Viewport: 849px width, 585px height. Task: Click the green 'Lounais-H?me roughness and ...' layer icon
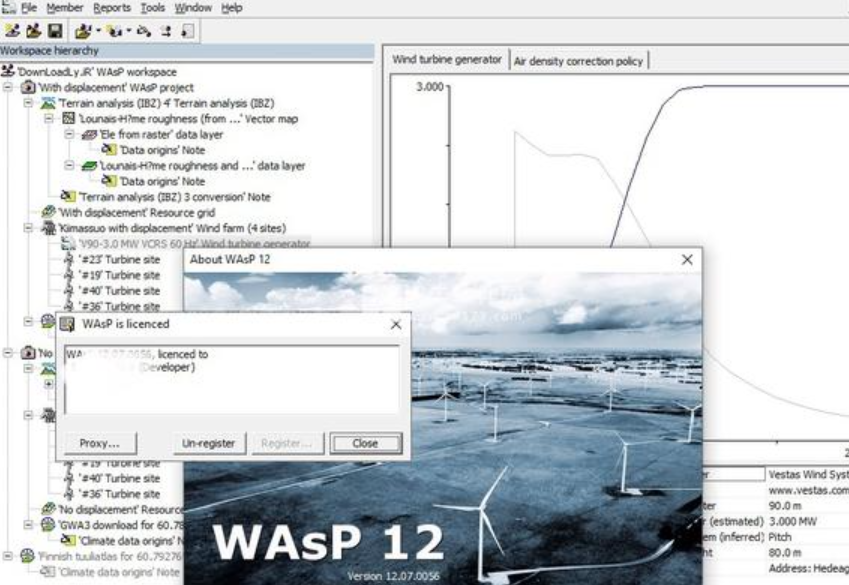tap(89, 166)
